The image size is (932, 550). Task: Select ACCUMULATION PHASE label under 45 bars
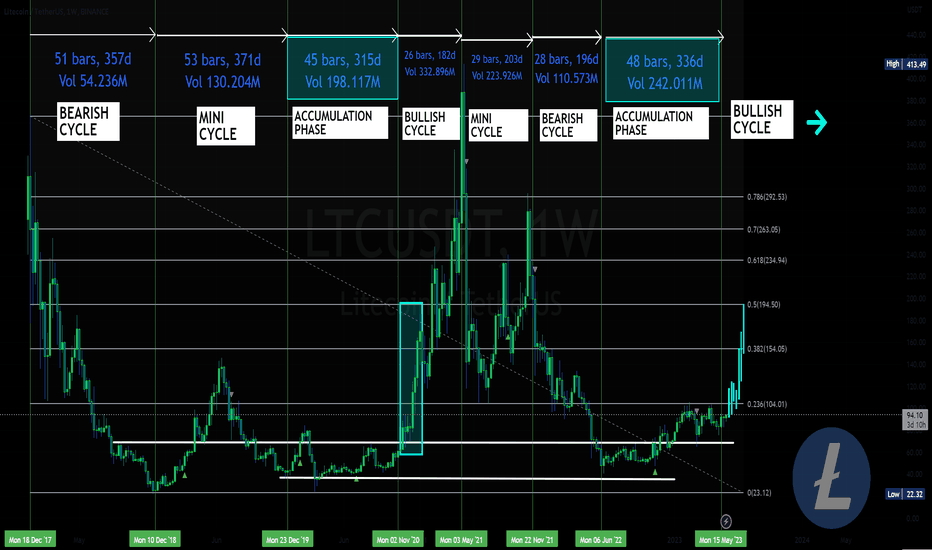tap(340, 122)
